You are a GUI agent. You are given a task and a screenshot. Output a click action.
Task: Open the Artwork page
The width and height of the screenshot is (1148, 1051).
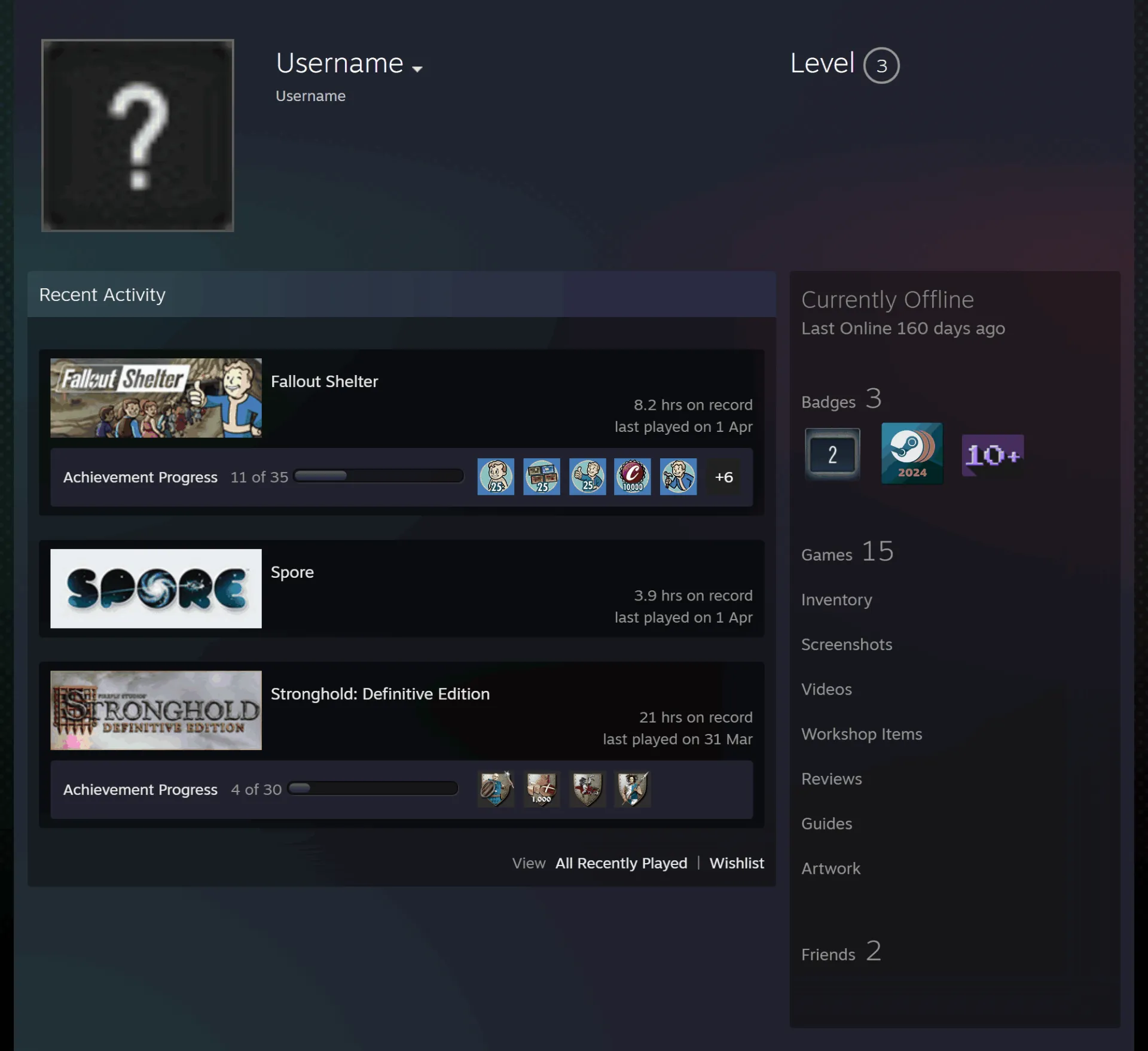coord(831,869)
